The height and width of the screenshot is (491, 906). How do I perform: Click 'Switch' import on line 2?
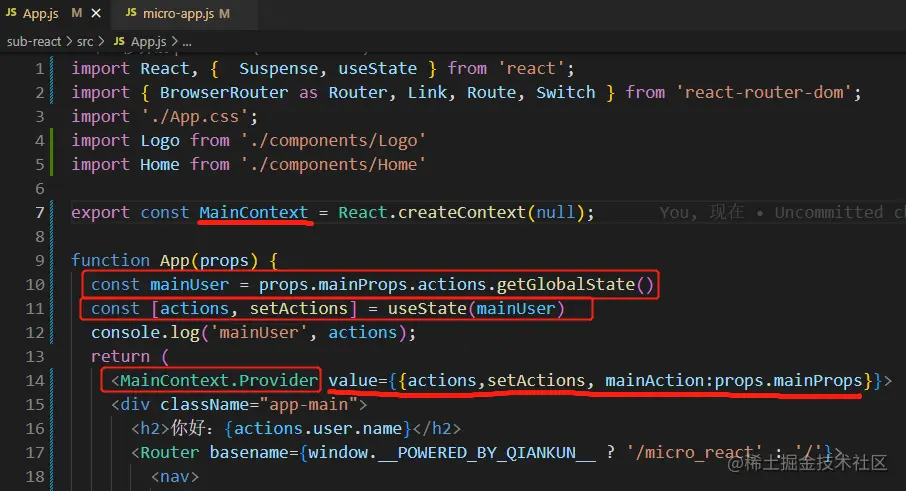pyautogui.click(x=566, y=92)
